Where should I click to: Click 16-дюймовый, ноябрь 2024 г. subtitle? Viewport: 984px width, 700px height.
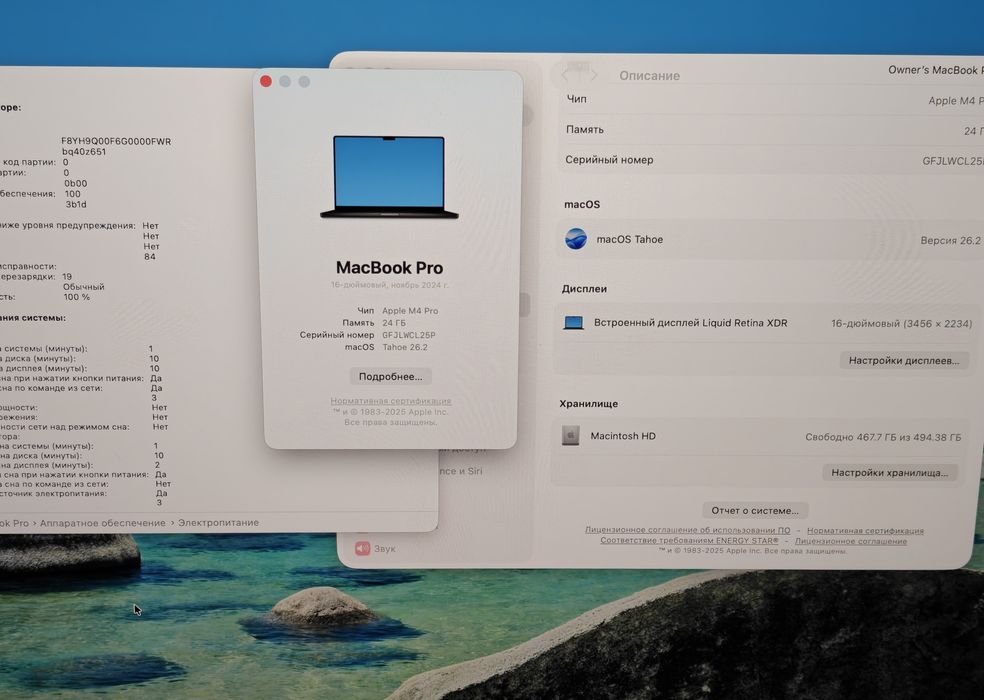[390, 285]
